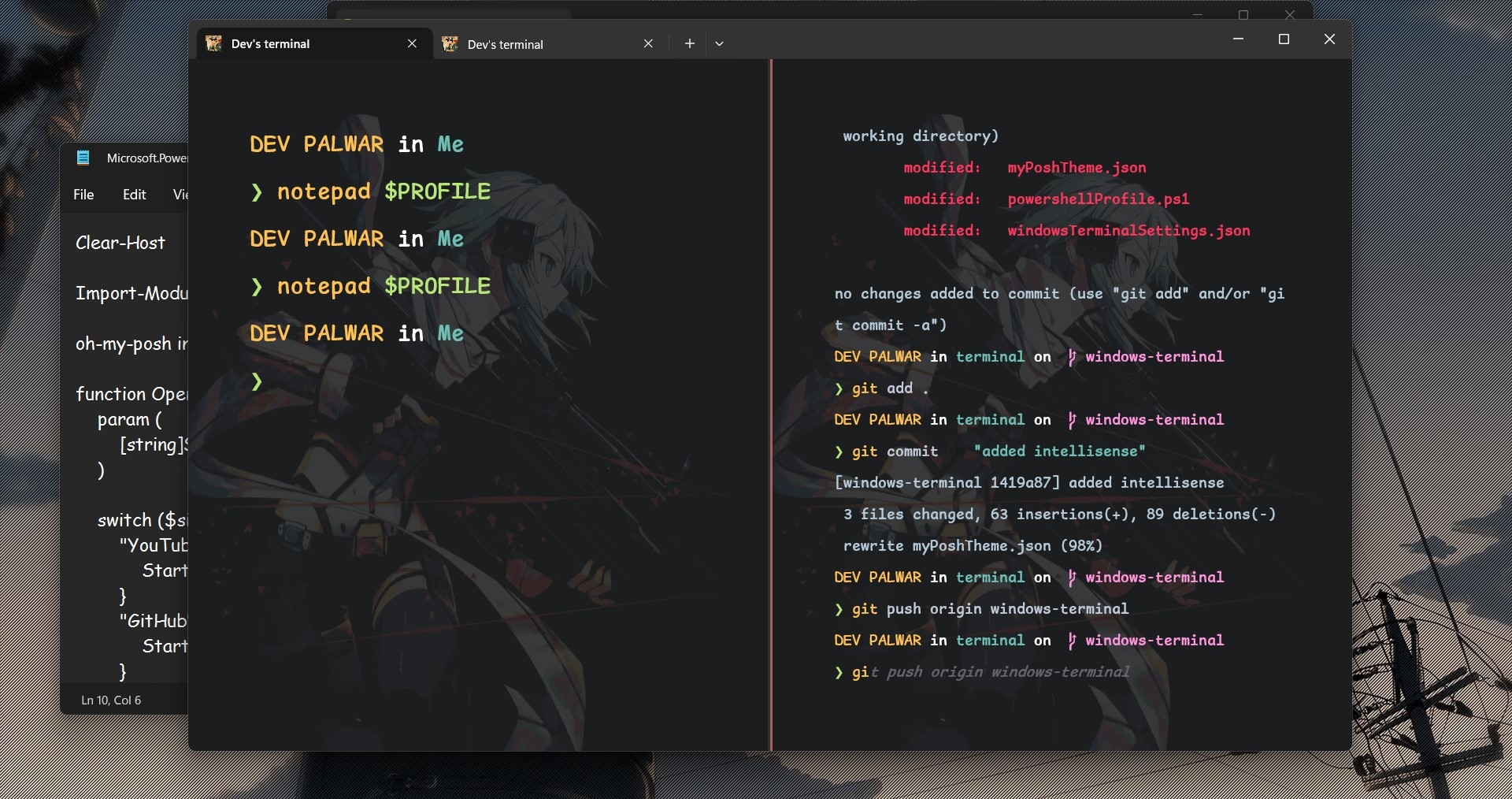
Task: Click the Ln 10, Col 6 status indicator
Action: coord(110,700)
